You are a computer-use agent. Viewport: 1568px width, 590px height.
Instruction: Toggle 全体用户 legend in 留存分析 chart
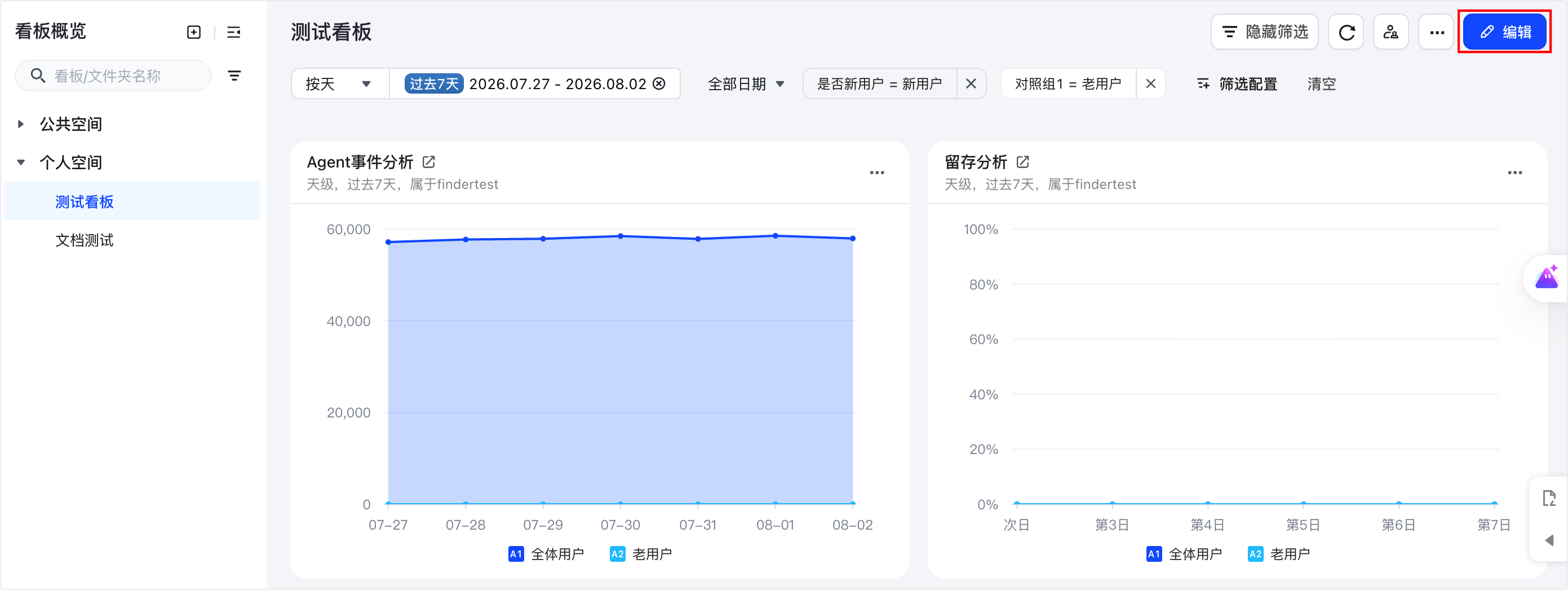pyautogui.click(x=1184, y=554)
